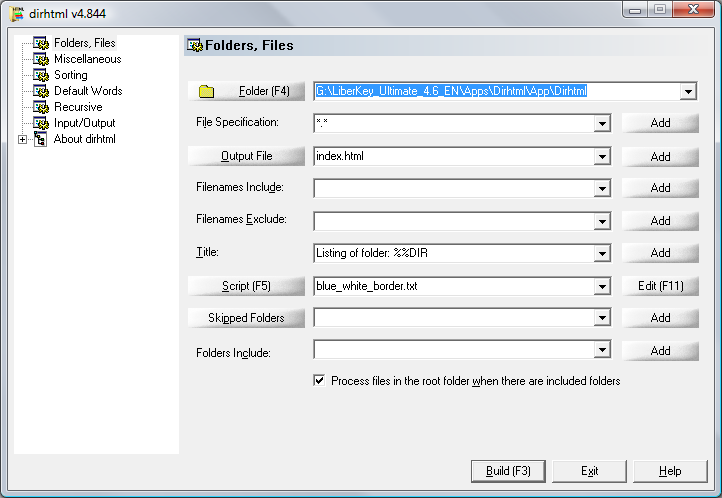Add the File Specification entry
Viewport: 722px width, 498px height.
(x=660, y=123)
